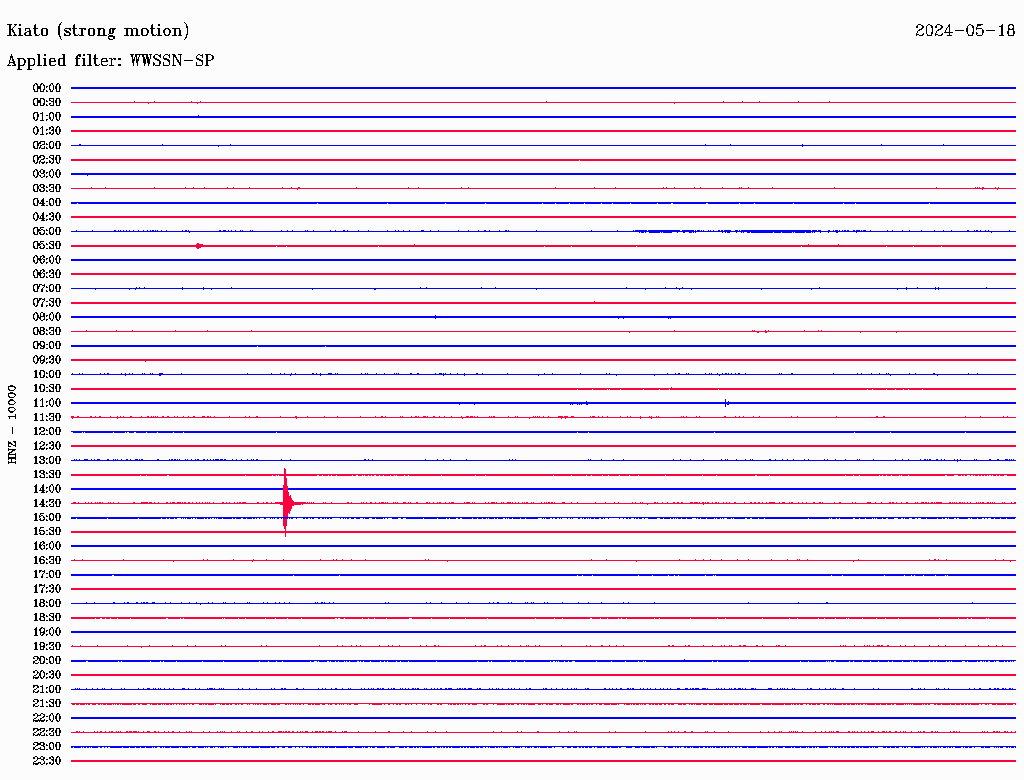Select the 19:30 time label
Screen dimensions: 1024x780
pos(47,646)
